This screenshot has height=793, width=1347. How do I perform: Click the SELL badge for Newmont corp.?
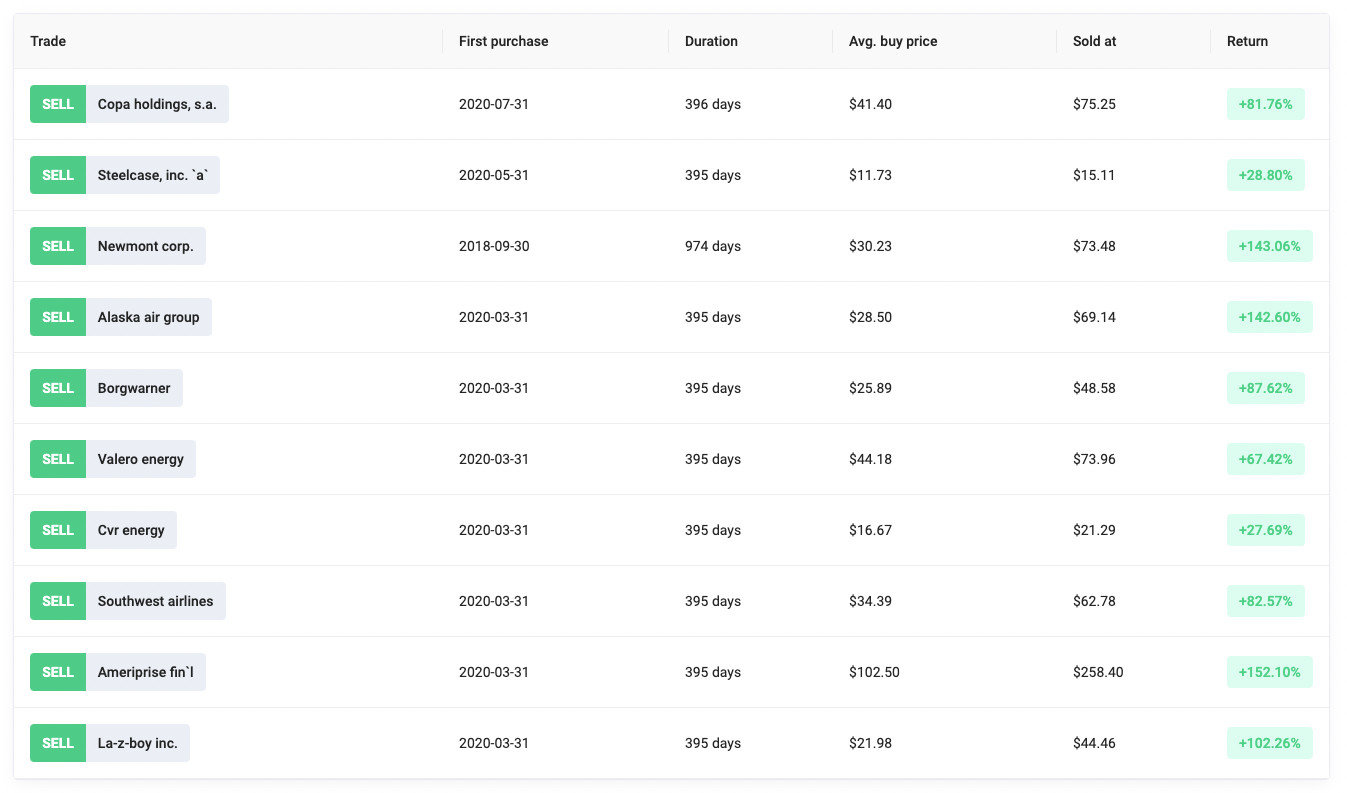point(58,246)
